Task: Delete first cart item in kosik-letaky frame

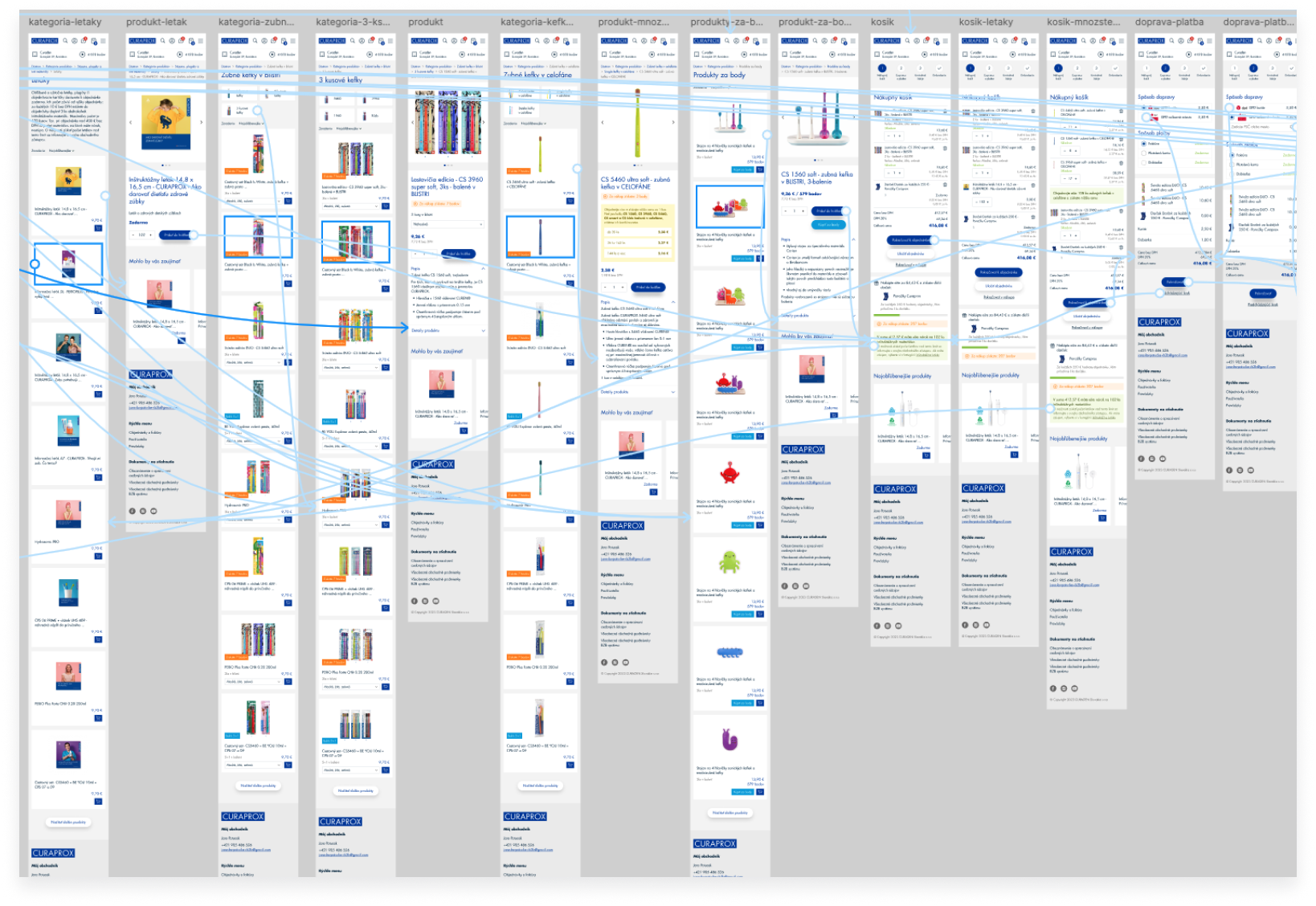Action: pos(1032,111)
